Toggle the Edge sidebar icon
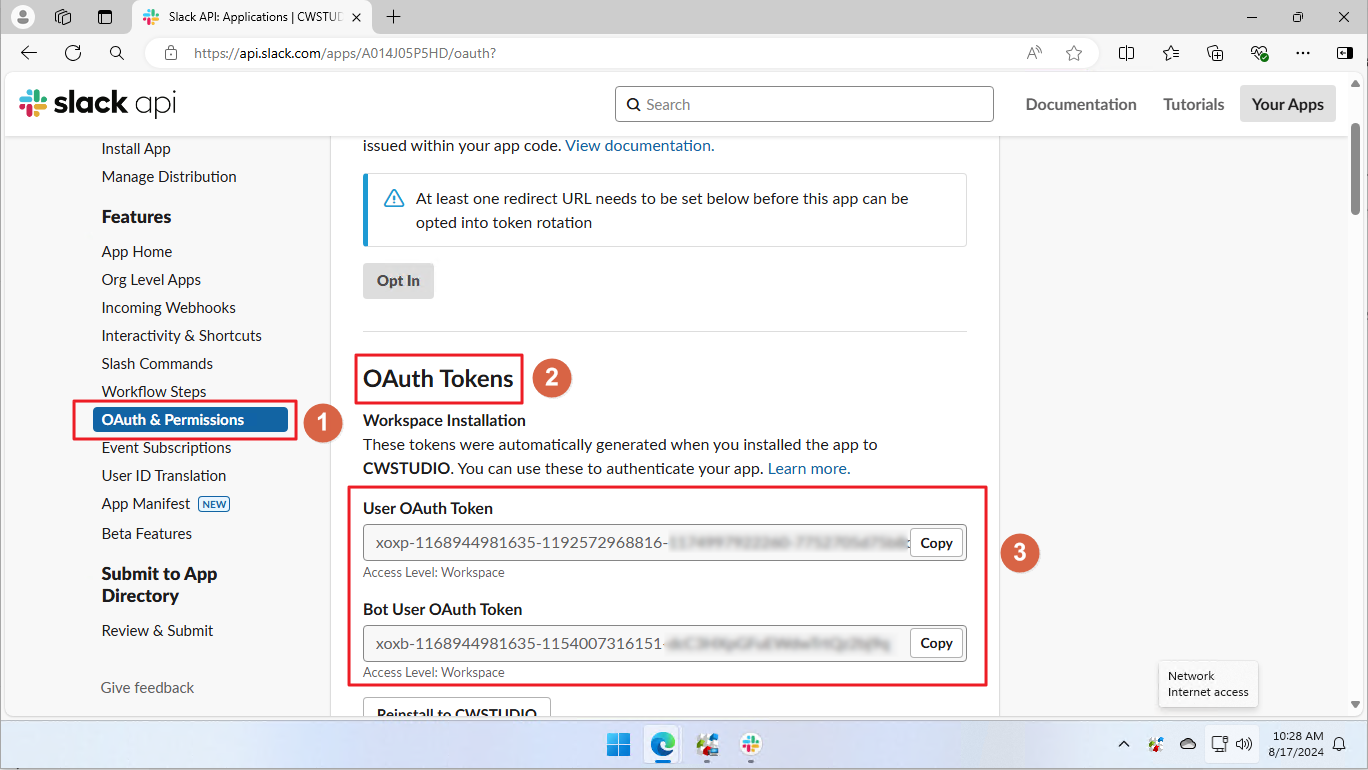 click(1345, 53)
